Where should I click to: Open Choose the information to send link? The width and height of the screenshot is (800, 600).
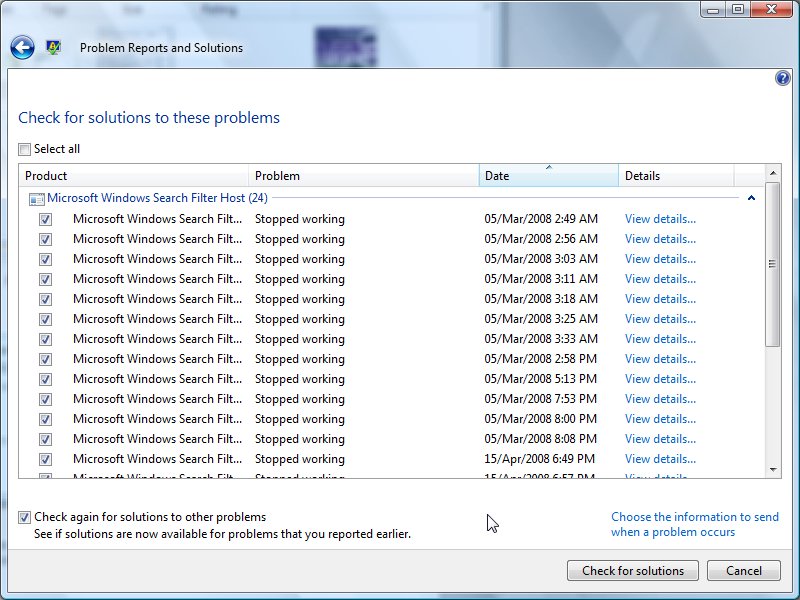695,524
